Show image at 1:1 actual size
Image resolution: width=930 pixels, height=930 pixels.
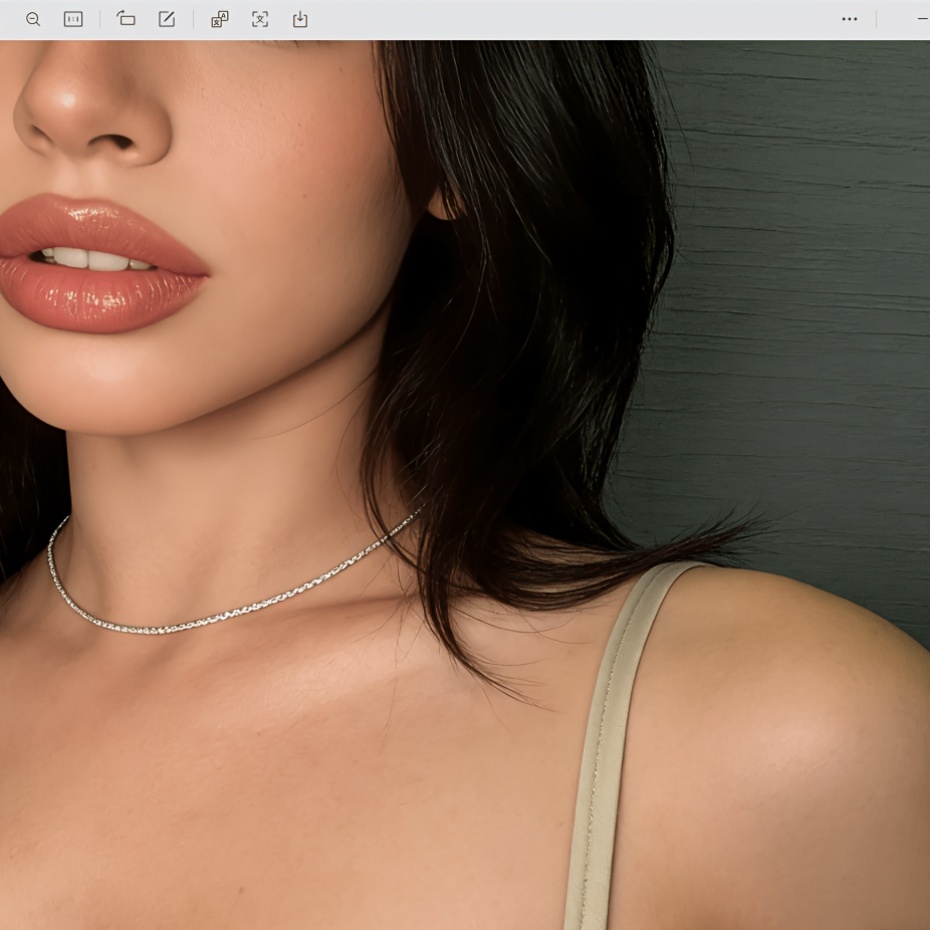[x=73, y=20]
